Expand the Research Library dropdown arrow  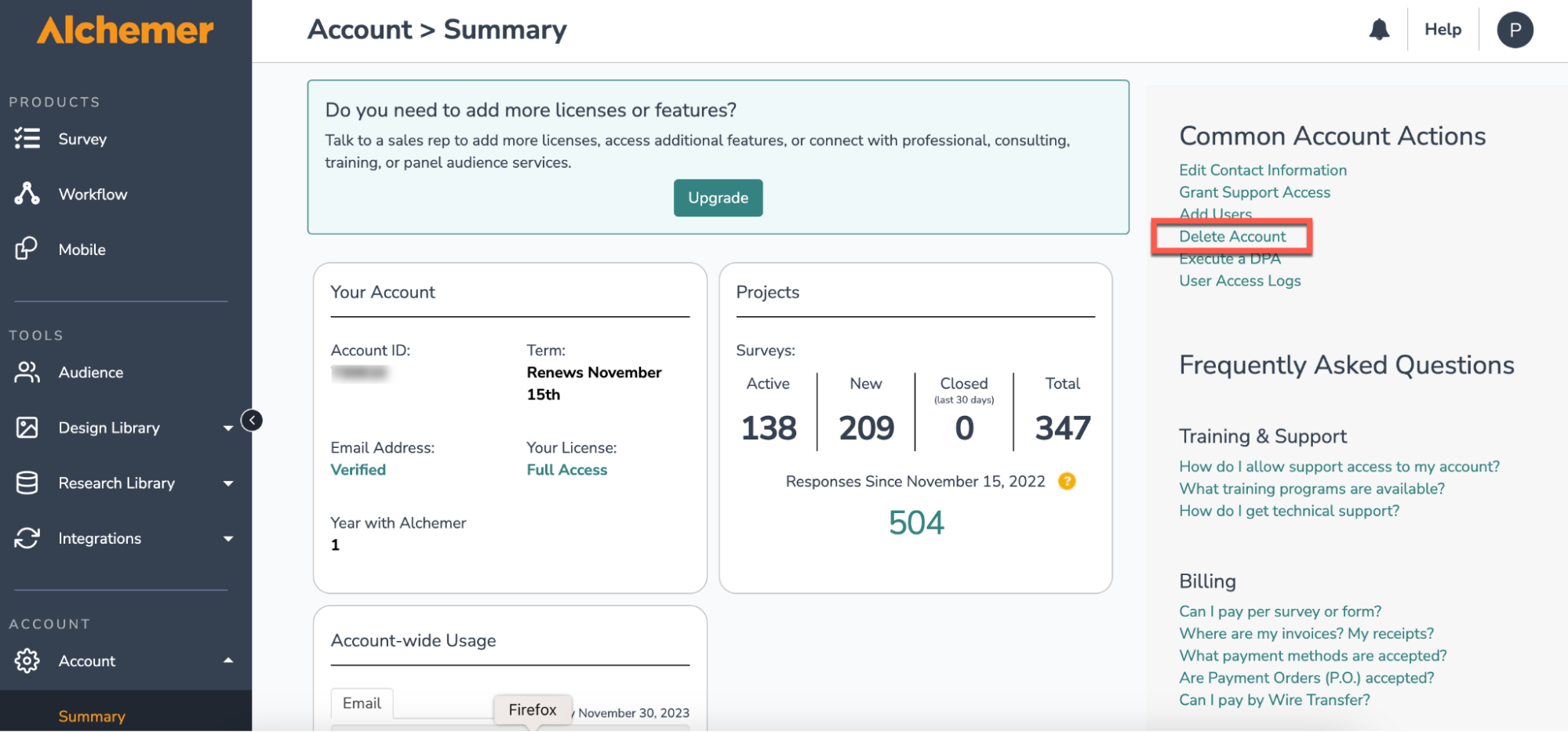pyautogui.click(x=228, y=483)
